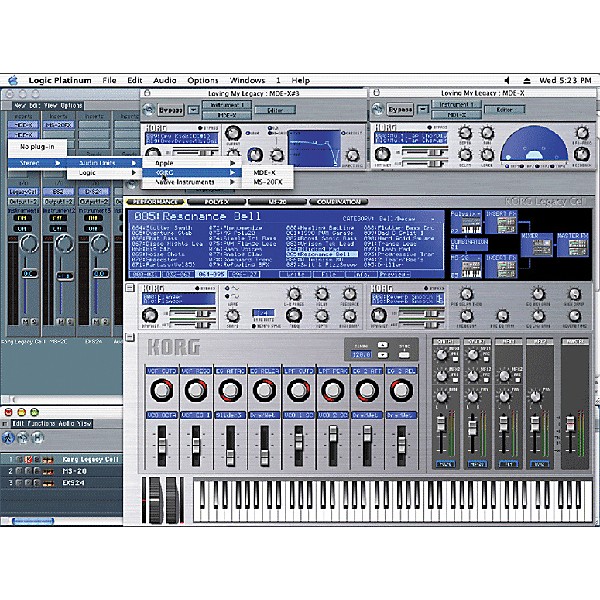Open the MS-20FX insert slot on mixer

point(59,125)
